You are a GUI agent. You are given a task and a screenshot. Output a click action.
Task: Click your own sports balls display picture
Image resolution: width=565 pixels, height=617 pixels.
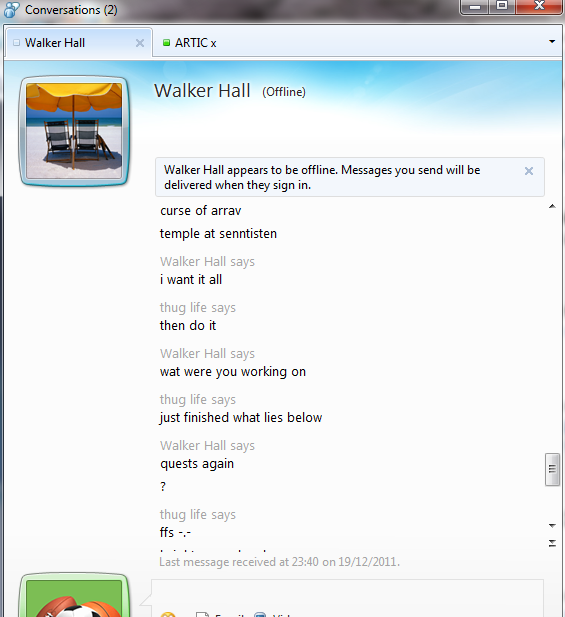[x=74, y=596]
